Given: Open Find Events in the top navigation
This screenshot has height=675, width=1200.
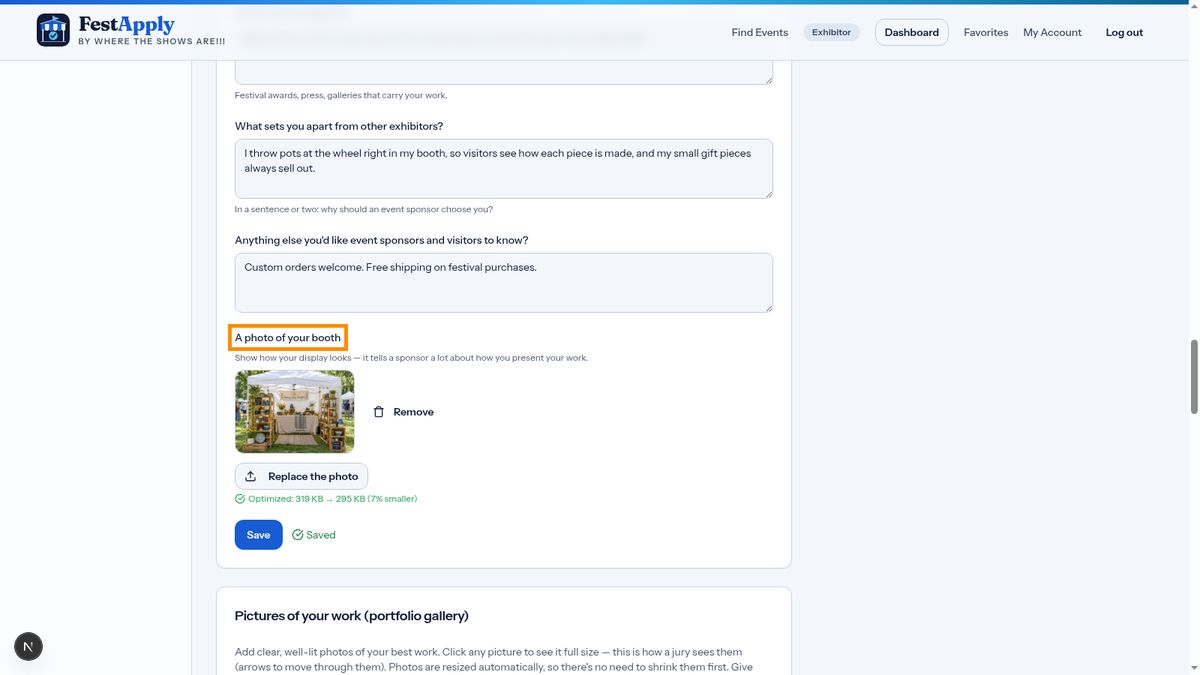Looking at the screenshot, I should click(x=760, y=32).
